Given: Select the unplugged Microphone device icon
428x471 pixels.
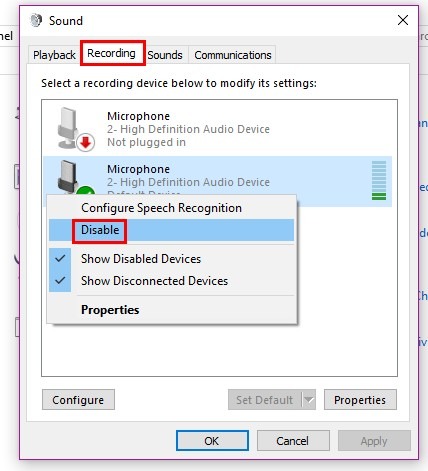Looking at the screenshot, I should (x=71, y=128).
